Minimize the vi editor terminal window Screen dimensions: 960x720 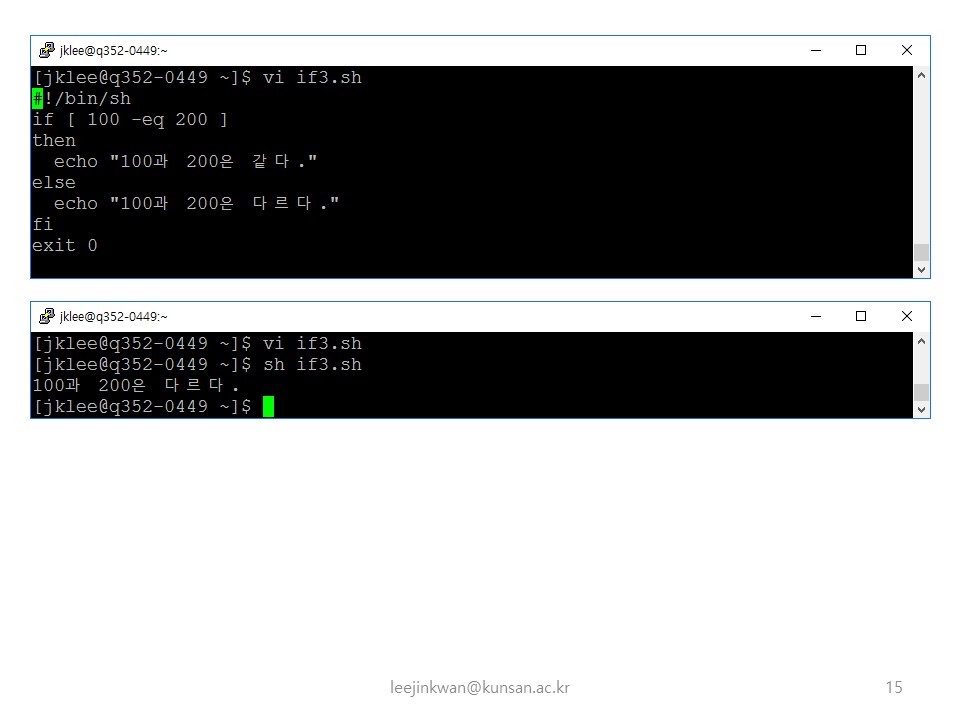point(815,50)
